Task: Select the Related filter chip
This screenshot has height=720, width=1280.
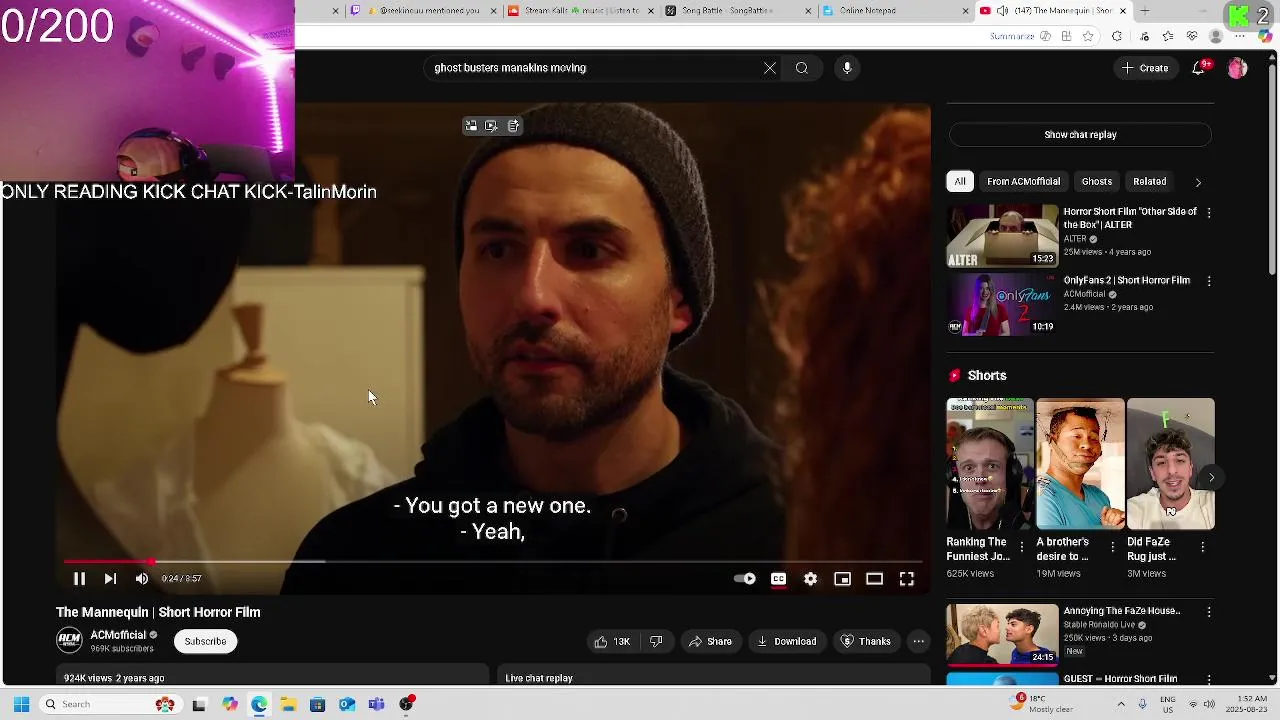Action: [1149, 181]
